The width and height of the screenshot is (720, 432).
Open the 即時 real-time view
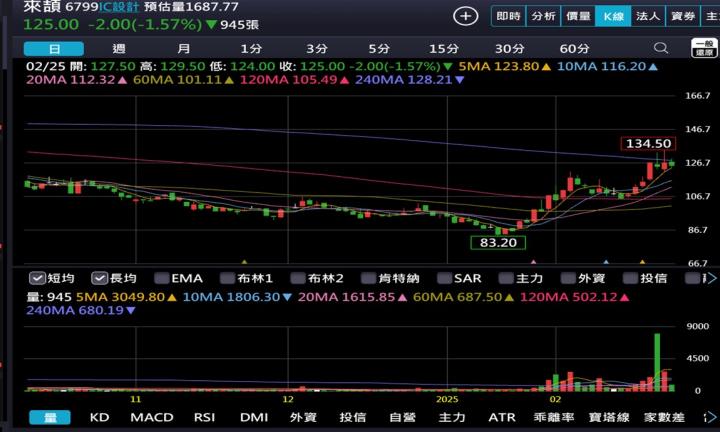click(x=508, y=16)
